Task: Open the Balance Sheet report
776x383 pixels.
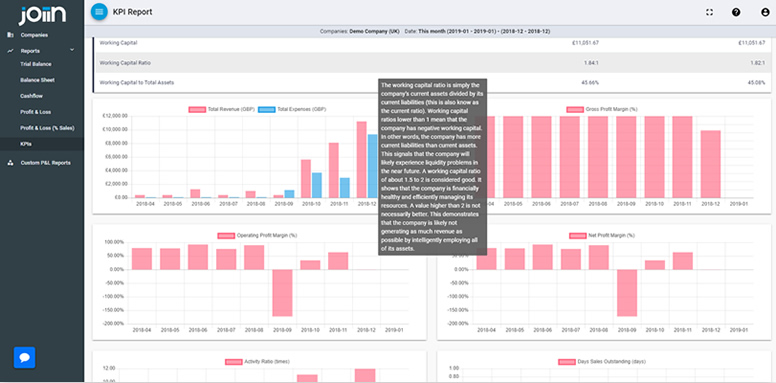Action: click(38, 80)
